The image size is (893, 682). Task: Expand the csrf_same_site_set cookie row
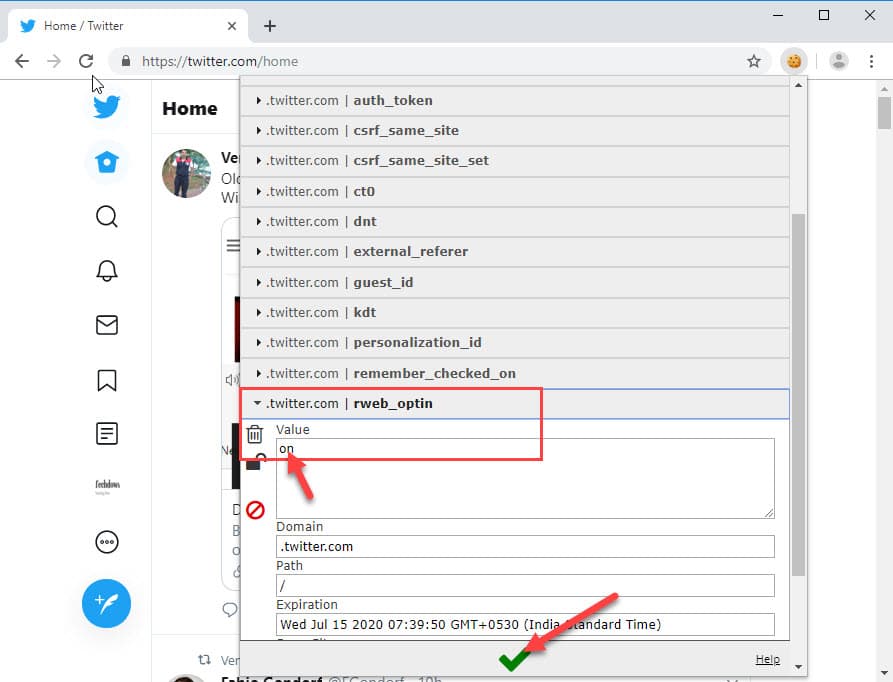(x=515, y=161)
